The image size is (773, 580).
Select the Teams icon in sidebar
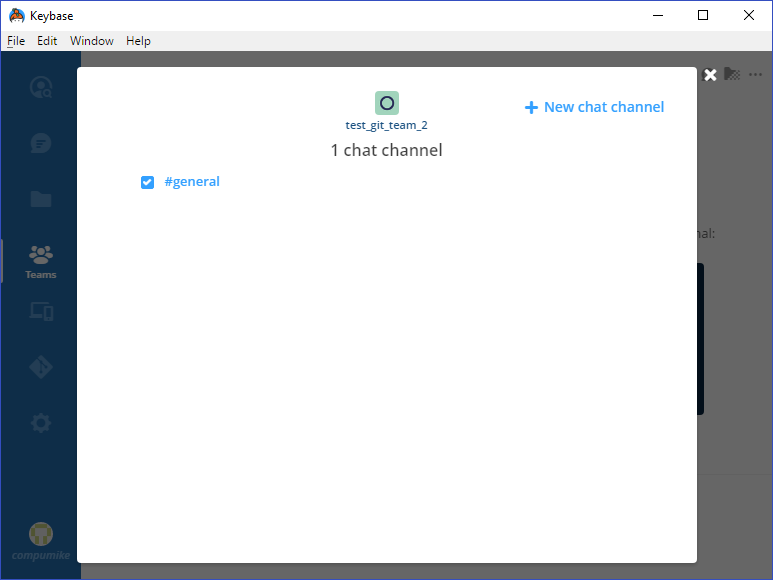point(41,262)
